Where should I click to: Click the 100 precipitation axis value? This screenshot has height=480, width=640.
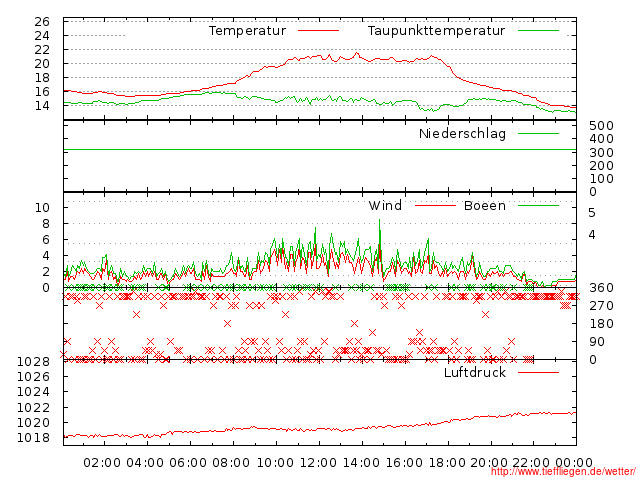pos(601,179)
